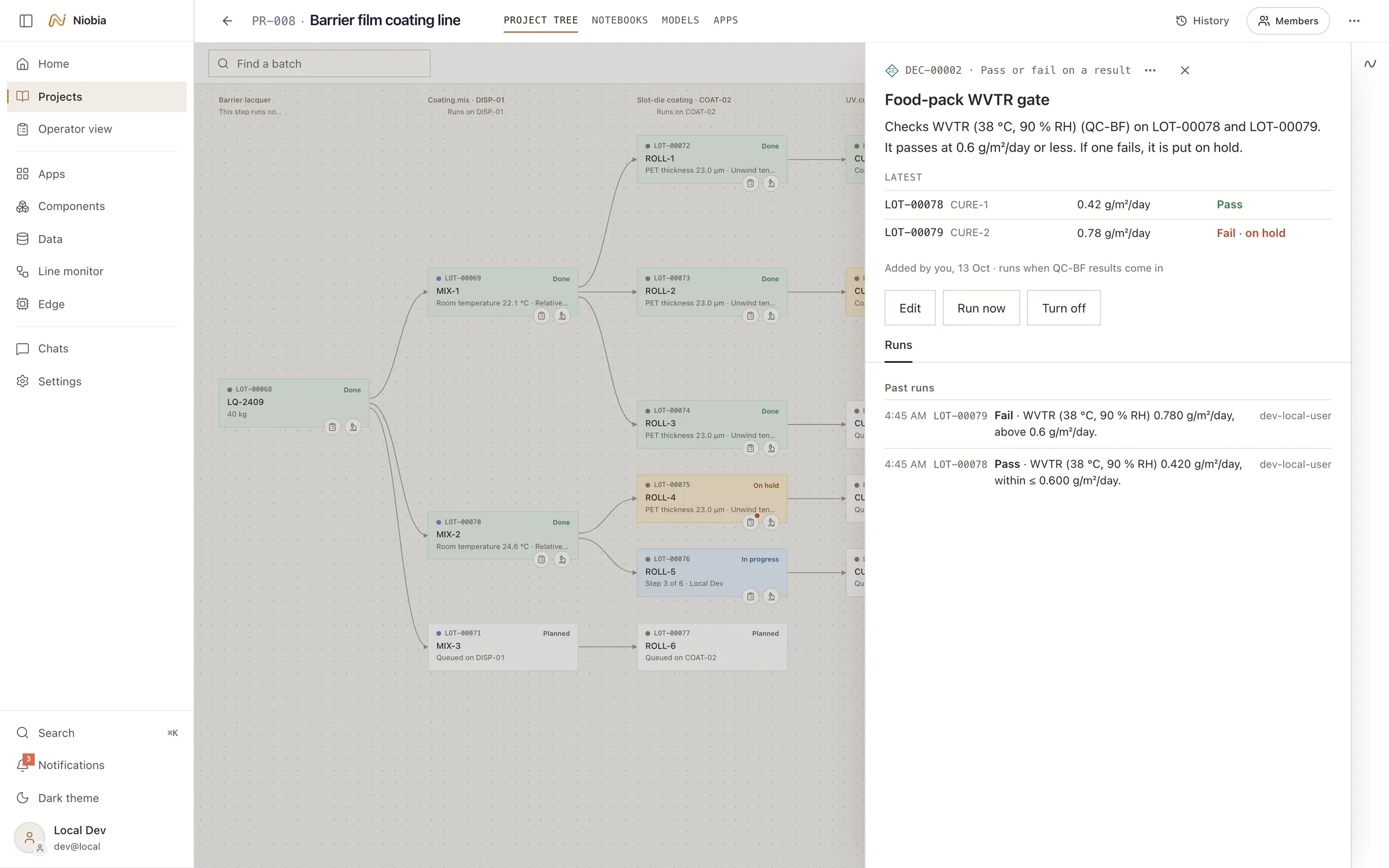Open Edge in the sidebar
The height and width of the screenshot is (868, 1389).
click(x=97, y=304)
